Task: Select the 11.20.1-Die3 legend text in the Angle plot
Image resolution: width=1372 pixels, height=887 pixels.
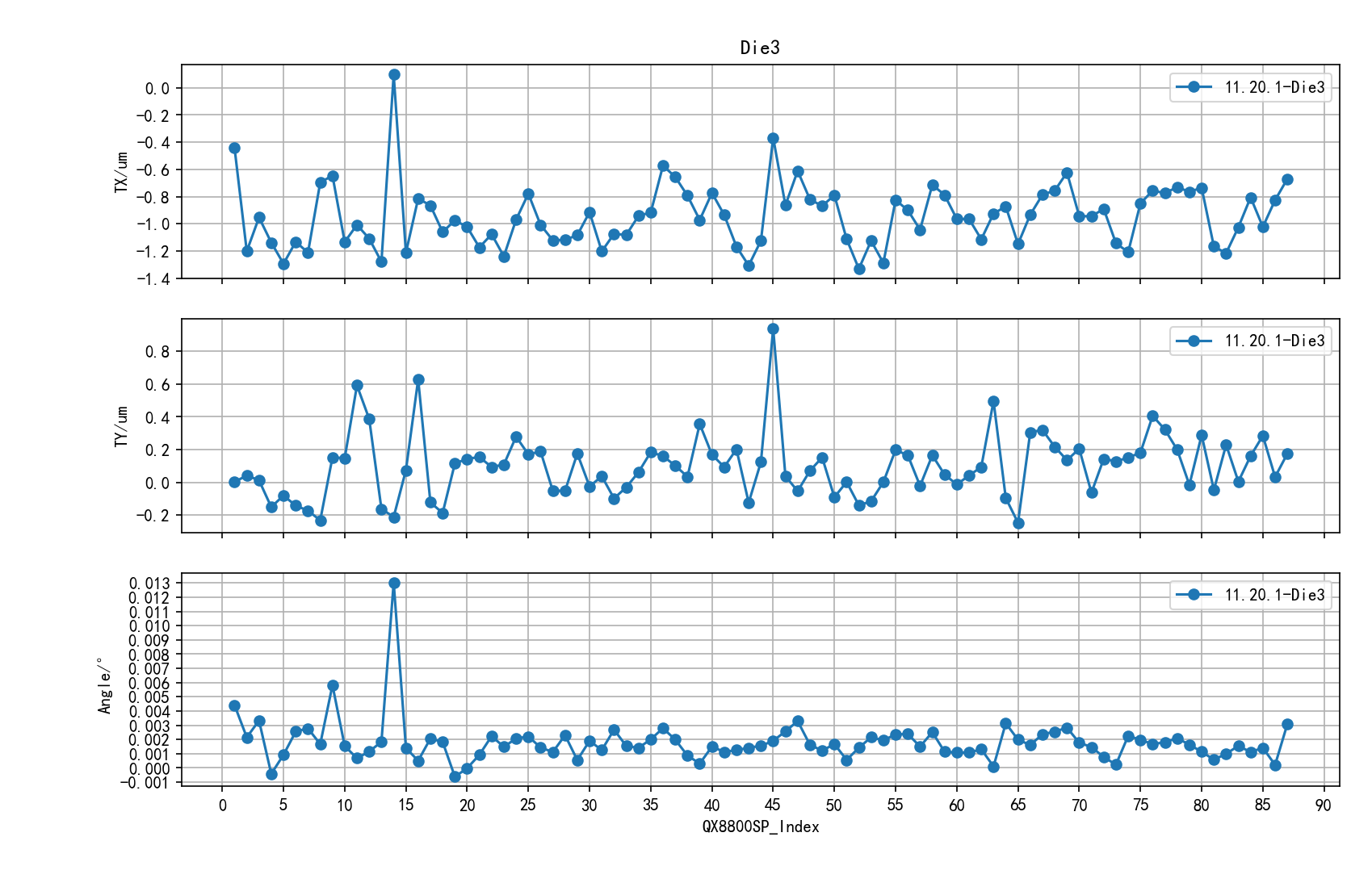Action: click(1274, 595)
